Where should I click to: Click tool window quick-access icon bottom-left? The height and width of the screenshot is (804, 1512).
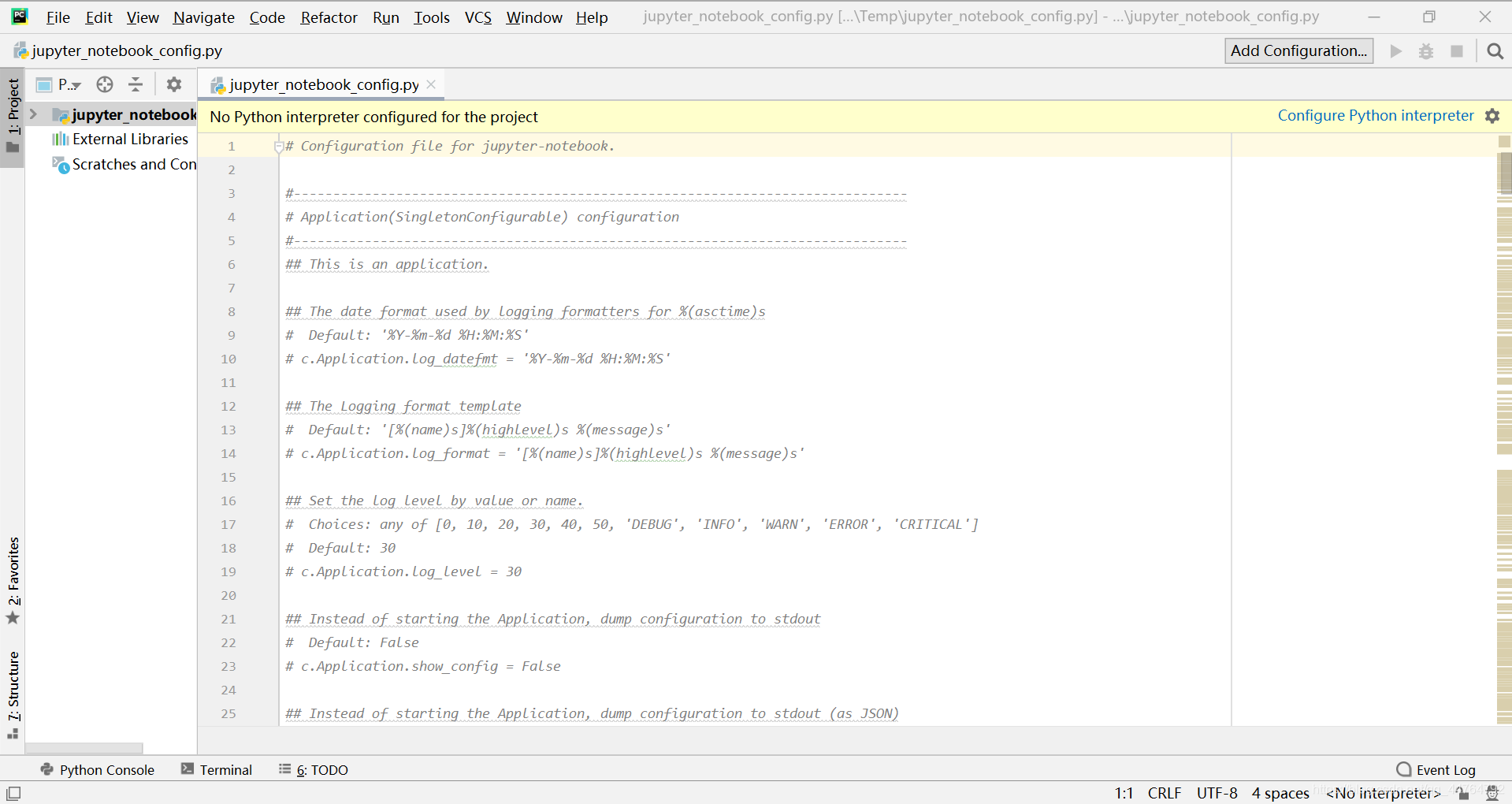tap(13, 793)
